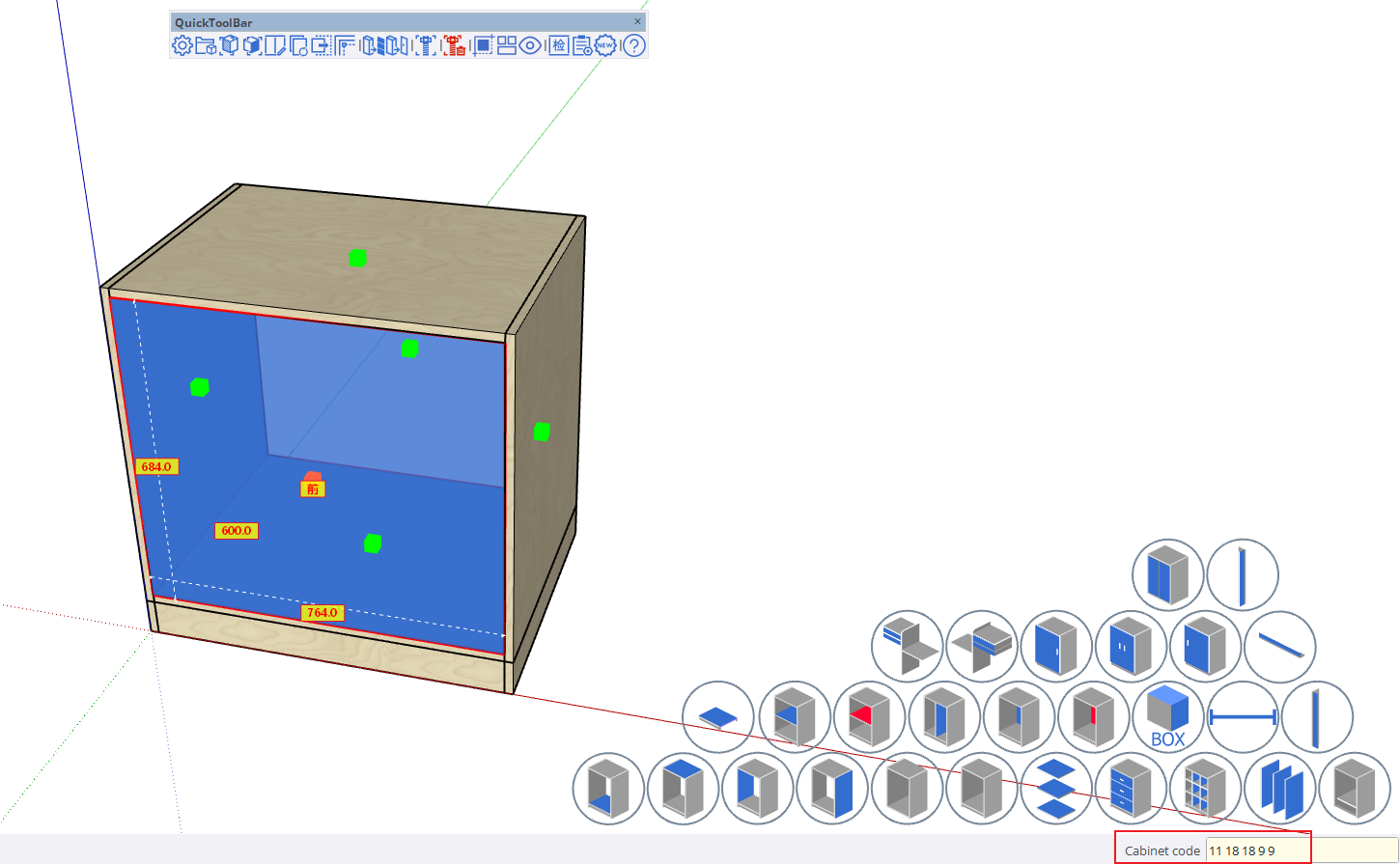The height and width of the screenshot is (864, 1400).
Task: Click the 684.0 height dimension label
Action: coord(155,466)
